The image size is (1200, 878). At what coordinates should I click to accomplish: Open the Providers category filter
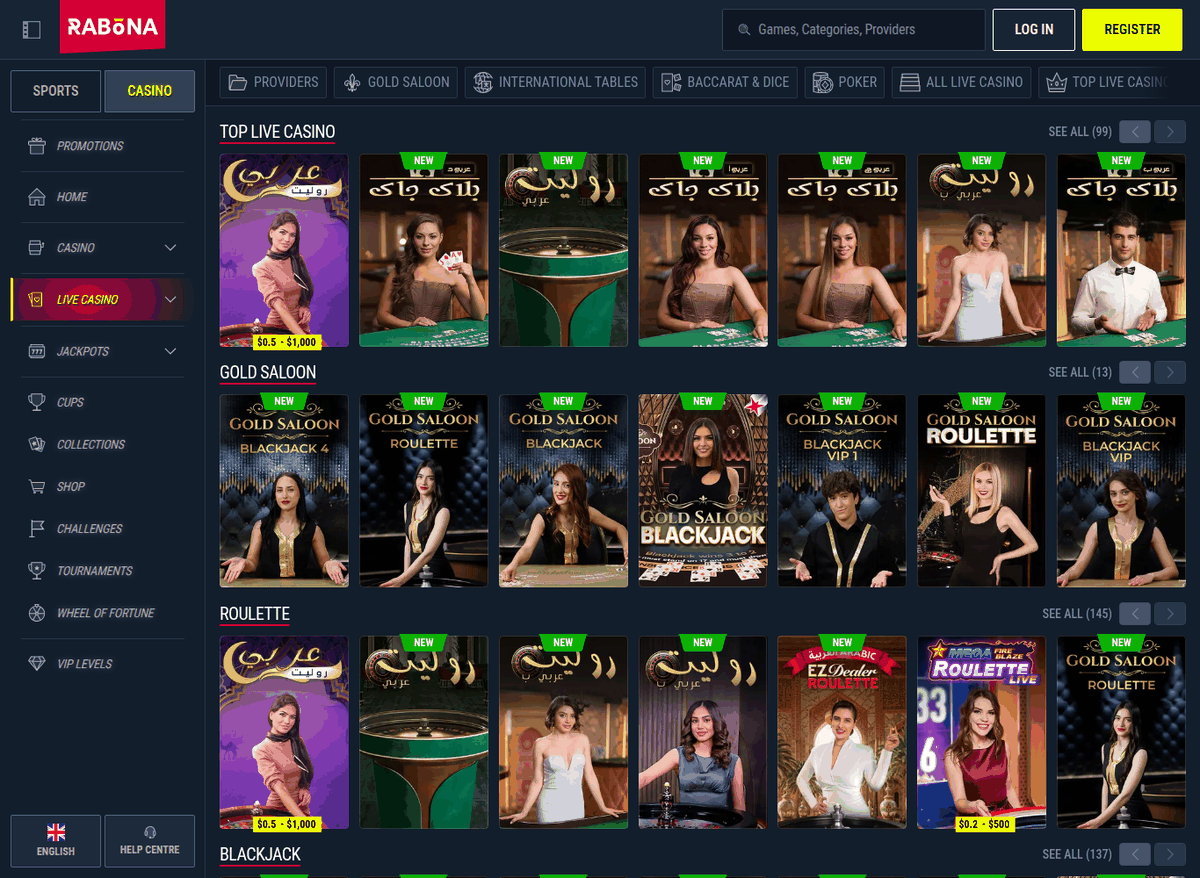(x=273, y=82)
